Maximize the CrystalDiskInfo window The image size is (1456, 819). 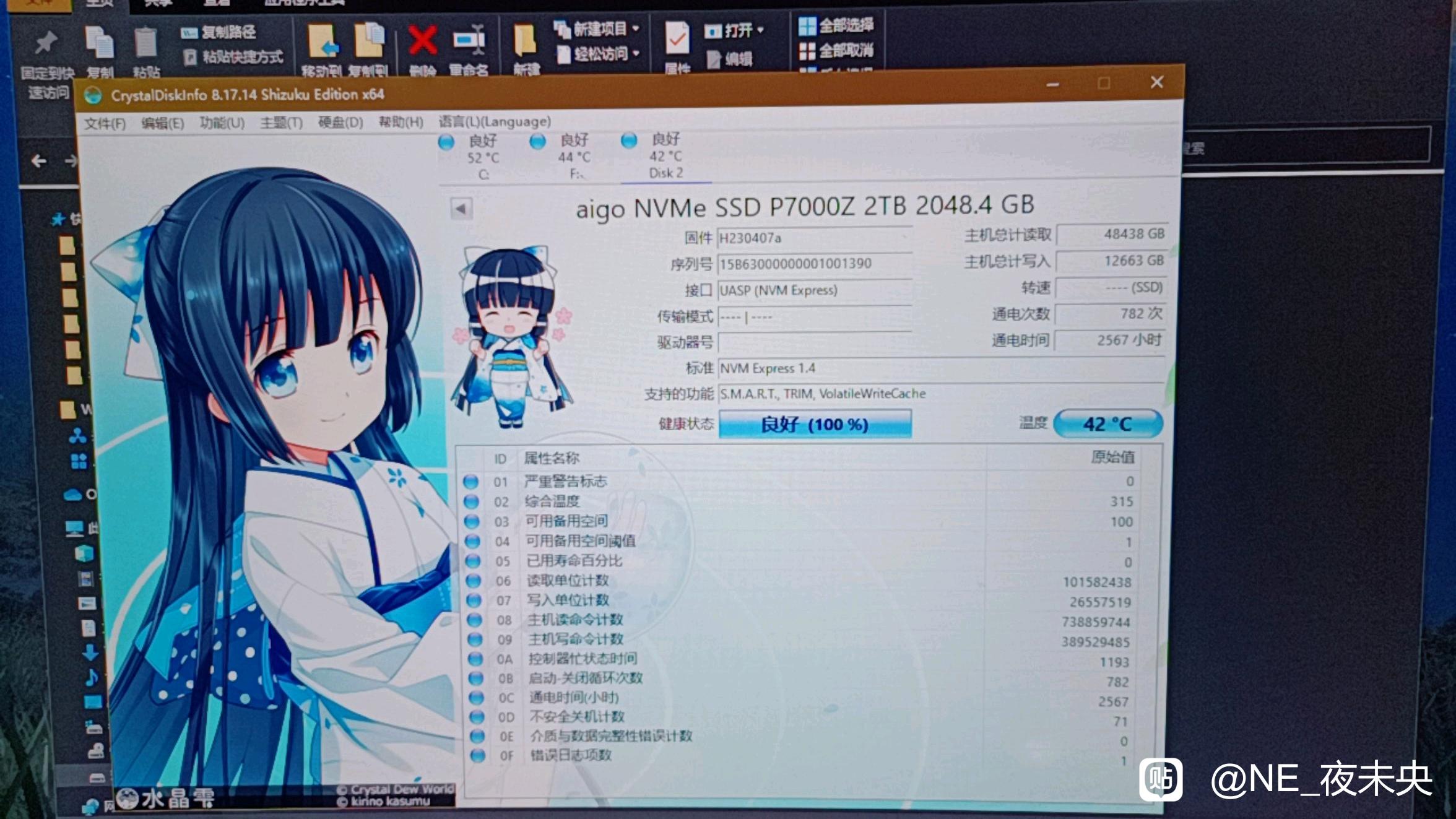(1104, 83)
